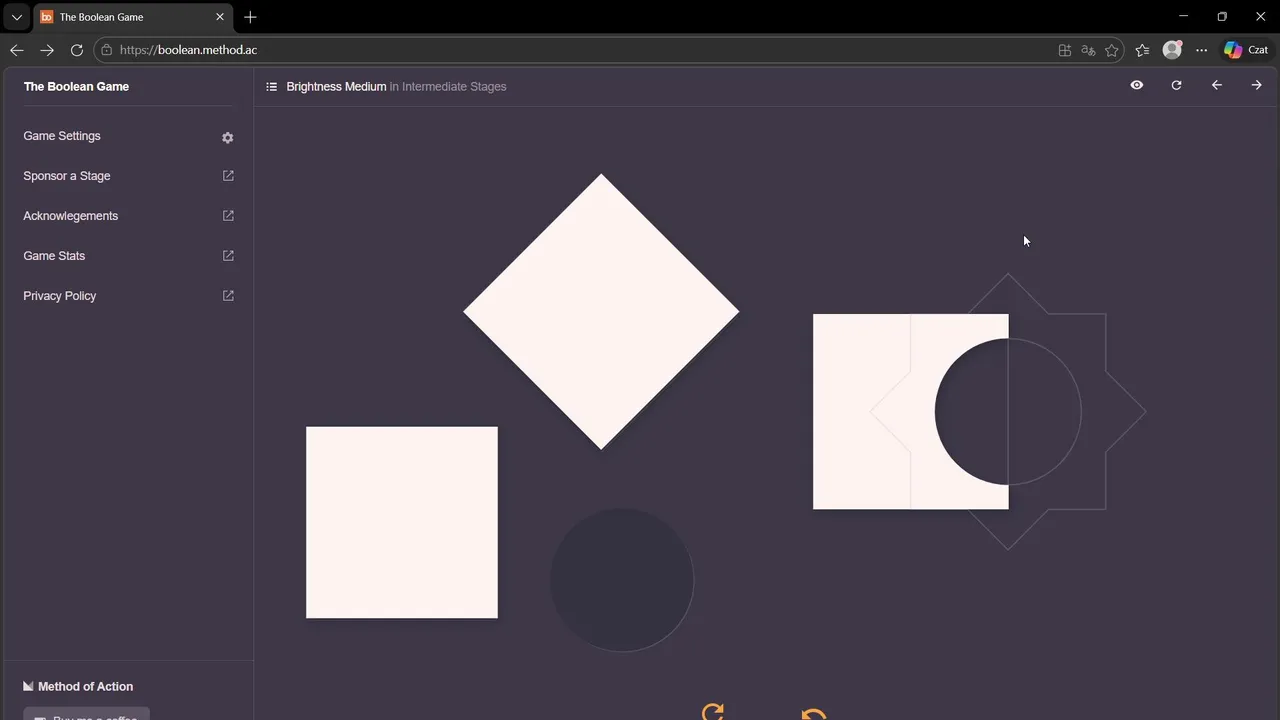The width and height of the screenshot is (1280, 720).
Task: Reload the page with the browser refresh button
Action: 77,50
